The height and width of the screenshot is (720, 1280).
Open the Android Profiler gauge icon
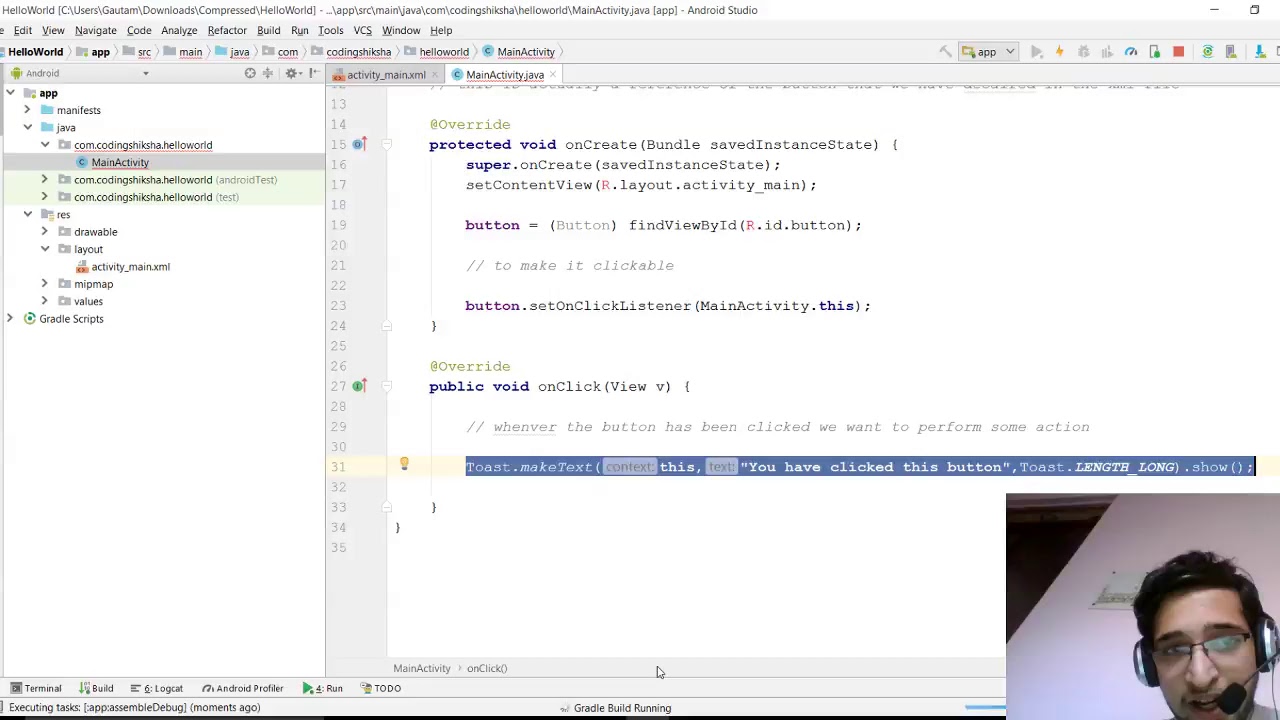click(1131, 52)
